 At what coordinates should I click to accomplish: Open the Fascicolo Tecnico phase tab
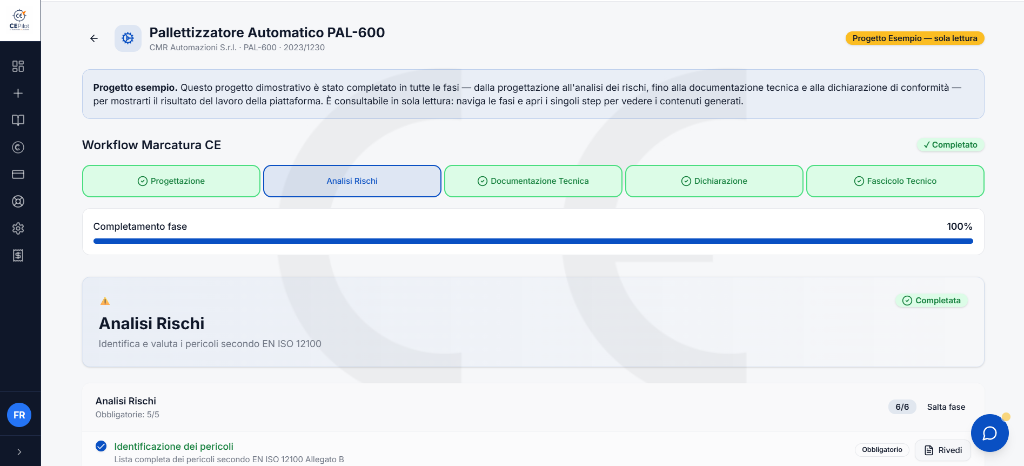coord(895,181)
